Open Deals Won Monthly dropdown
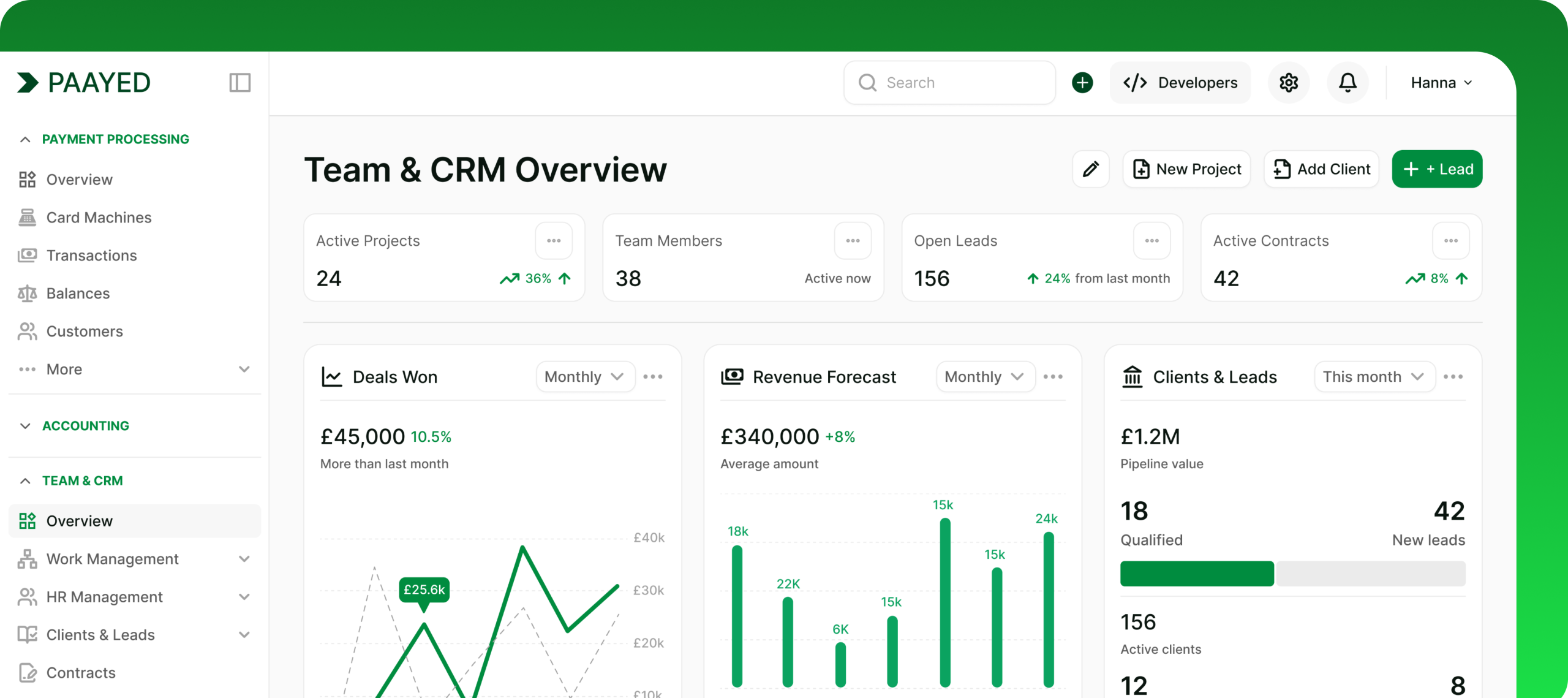This screenshot has width=1568, height=698. pos(585,377)
